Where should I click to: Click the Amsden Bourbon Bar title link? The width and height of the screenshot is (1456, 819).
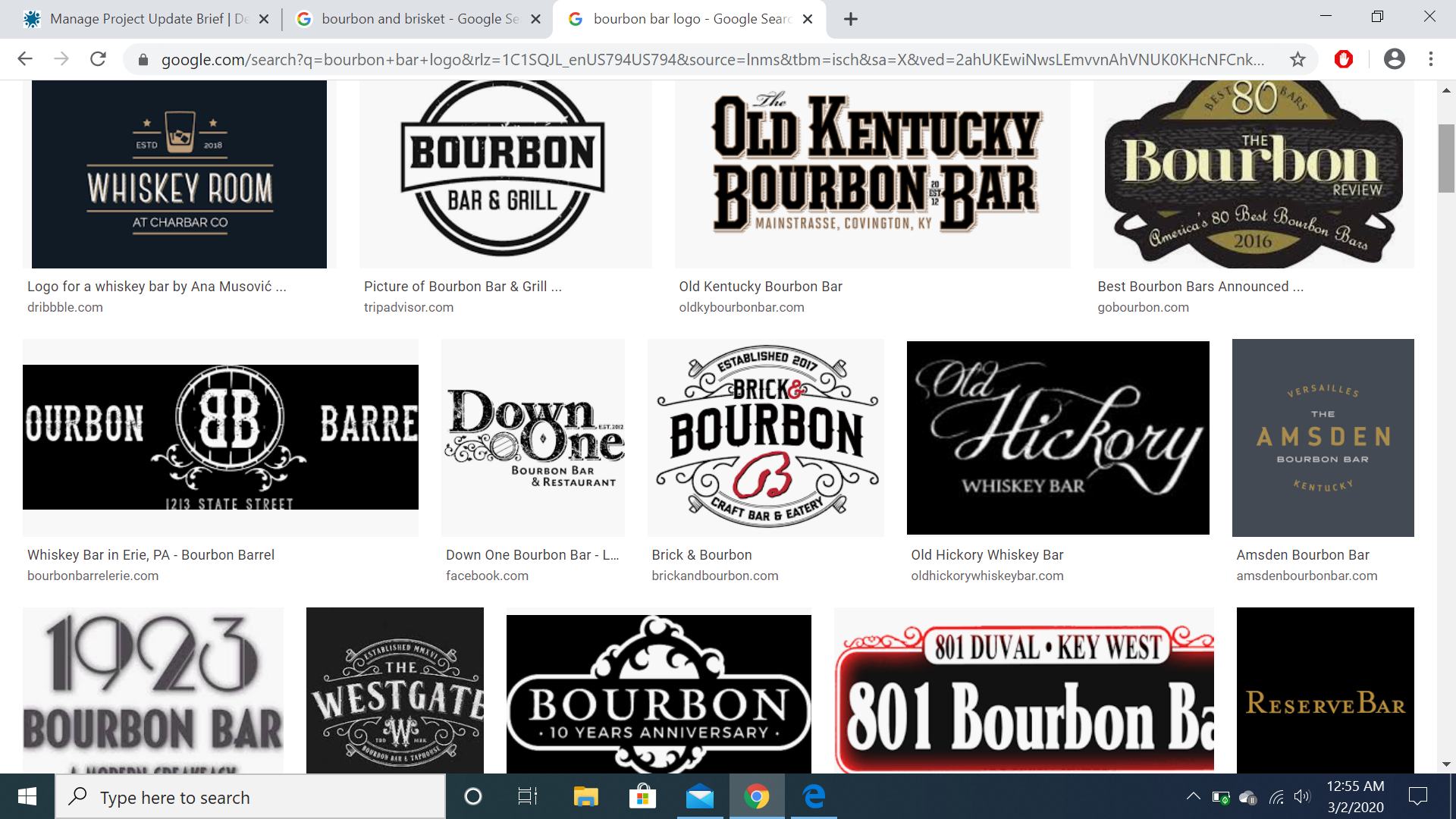point(1302,554)
